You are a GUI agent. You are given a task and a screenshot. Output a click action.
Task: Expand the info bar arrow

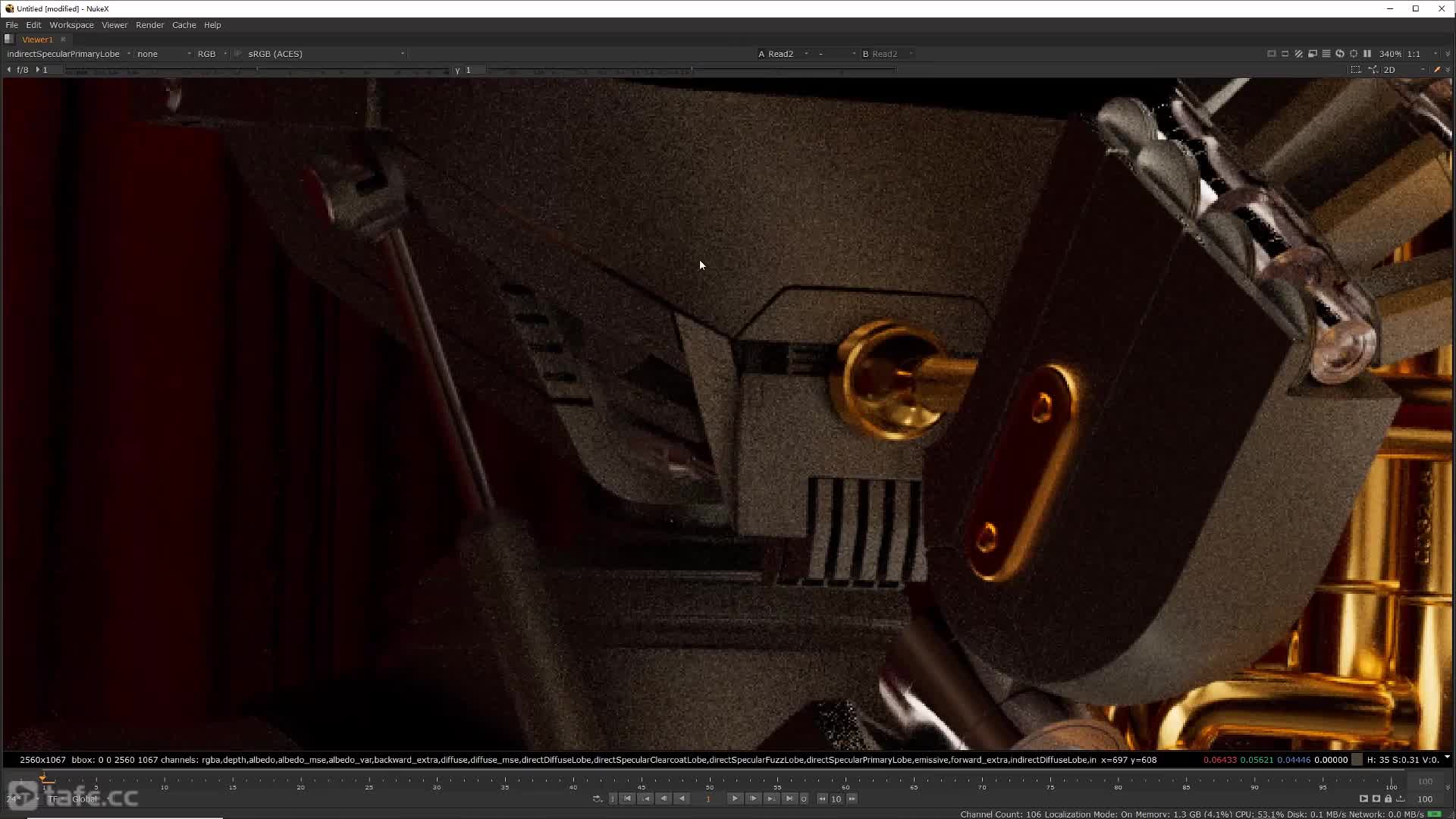[x=1447, y=758]
